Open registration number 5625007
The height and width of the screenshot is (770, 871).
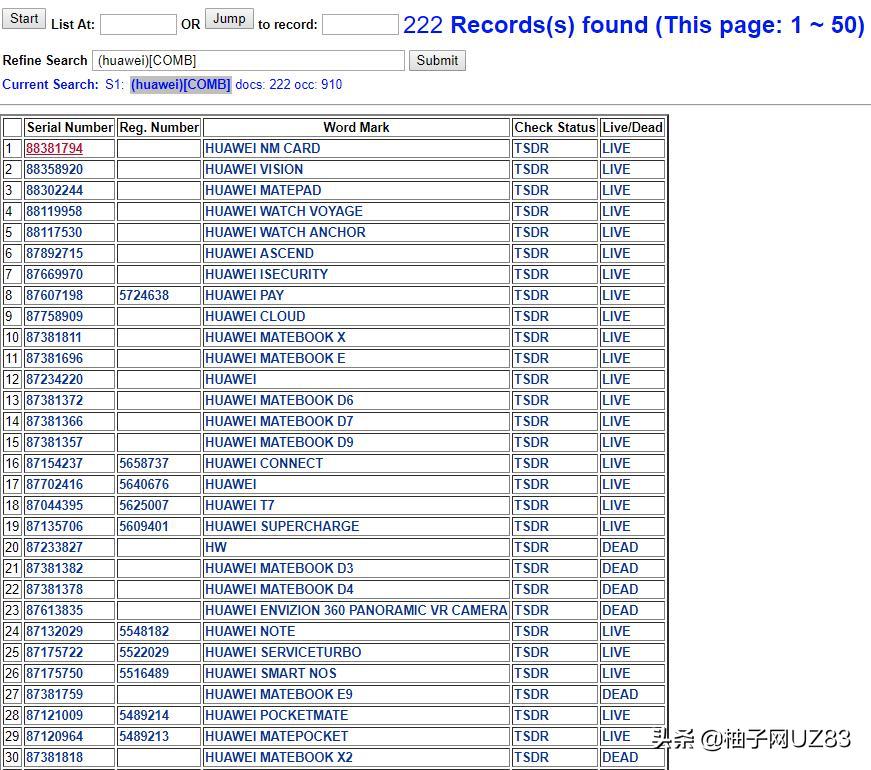[x=144, y=506]
